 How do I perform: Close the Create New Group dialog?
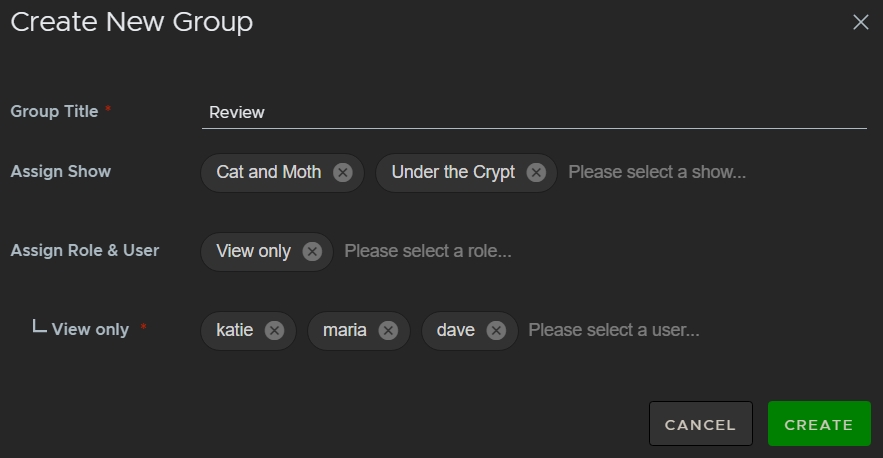coord(860,22)
